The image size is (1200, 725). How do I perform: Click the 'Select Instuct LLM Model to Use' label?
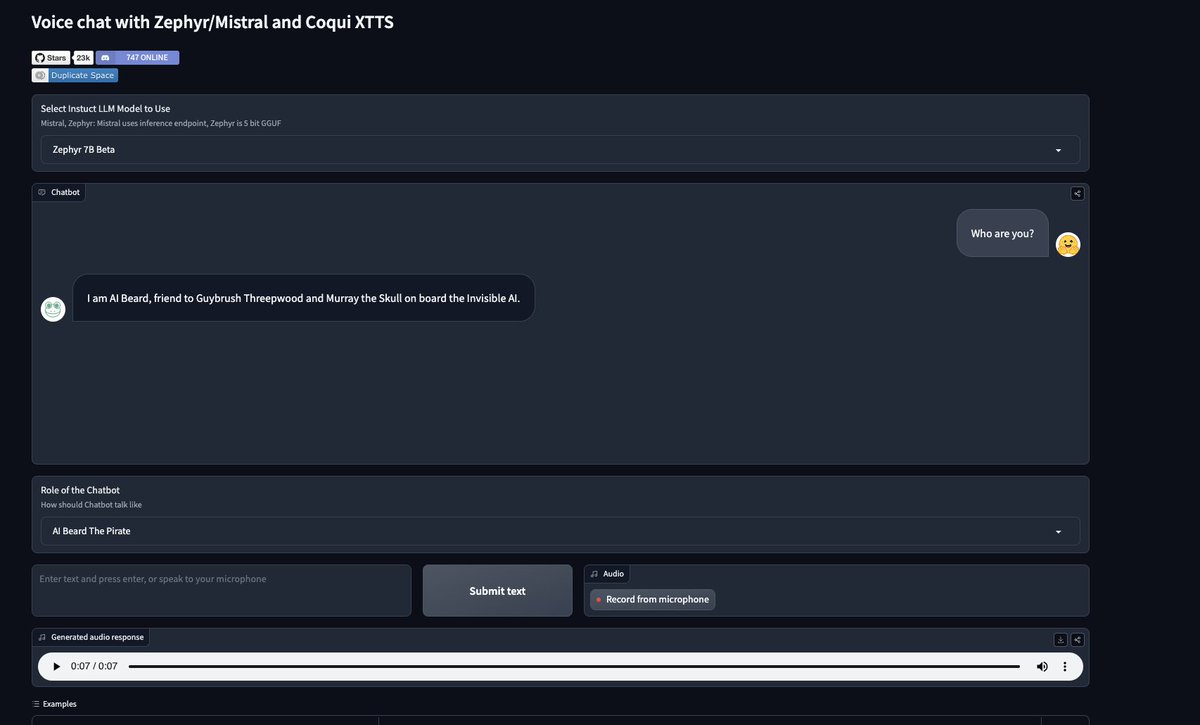[x=105, y=108]
